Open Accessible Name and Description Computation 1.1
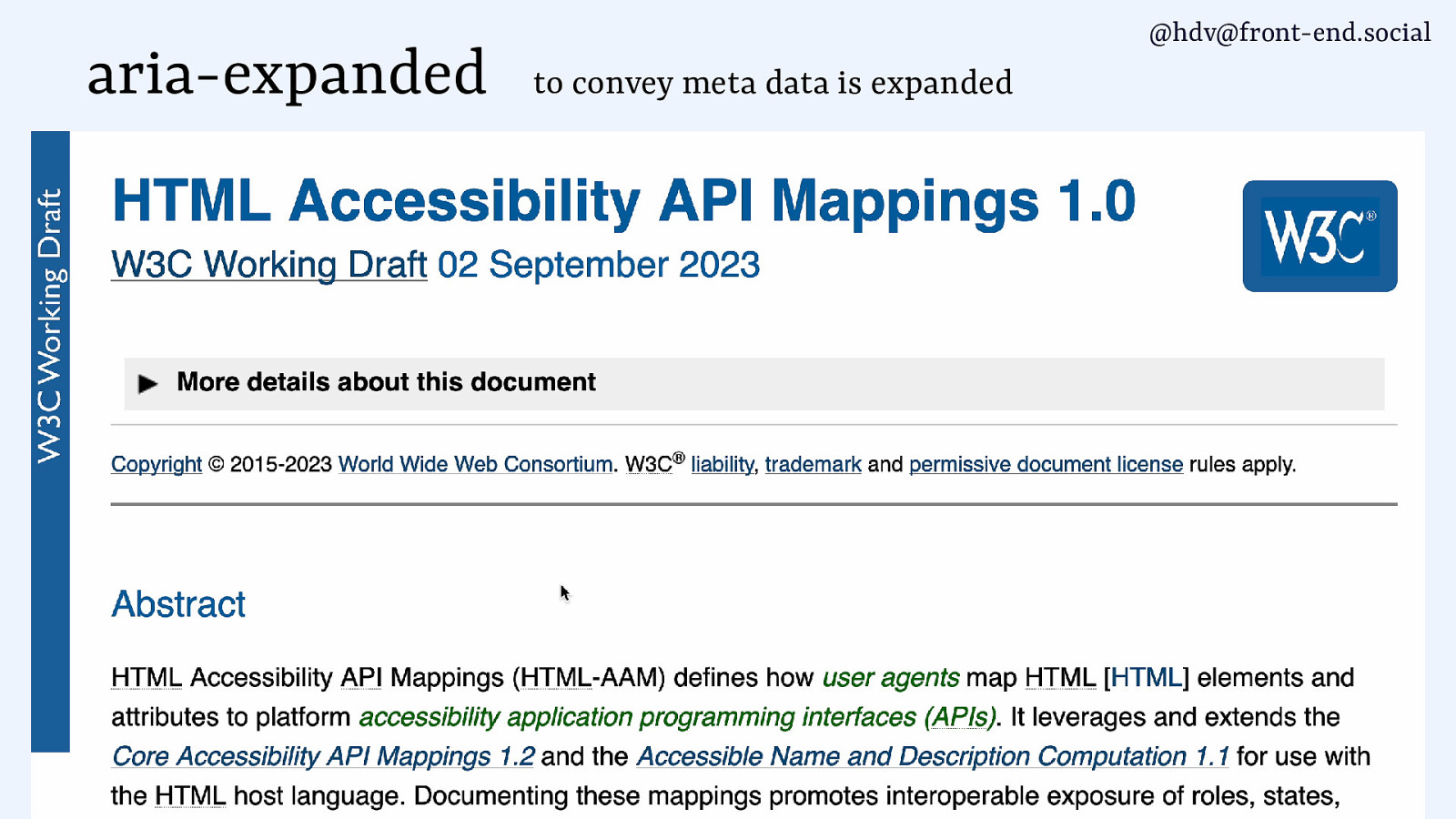 point(933,756)
